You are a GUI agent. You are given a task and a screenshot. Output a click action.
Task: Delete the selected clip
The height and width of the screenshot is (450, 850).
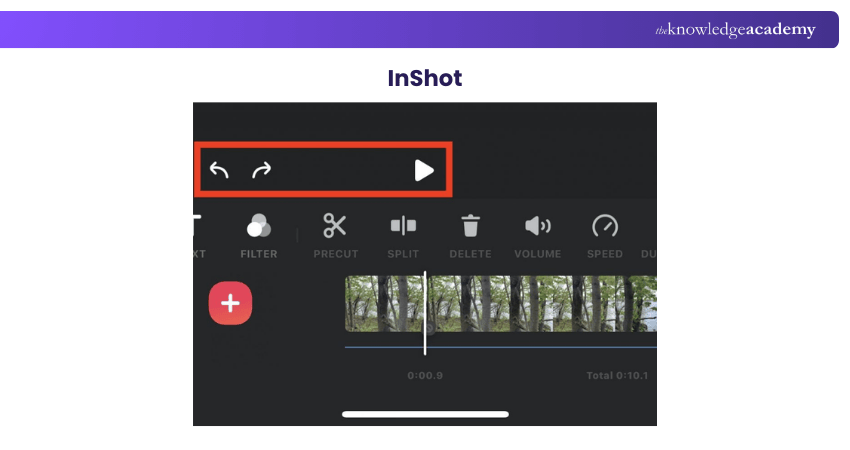[470, 236]
